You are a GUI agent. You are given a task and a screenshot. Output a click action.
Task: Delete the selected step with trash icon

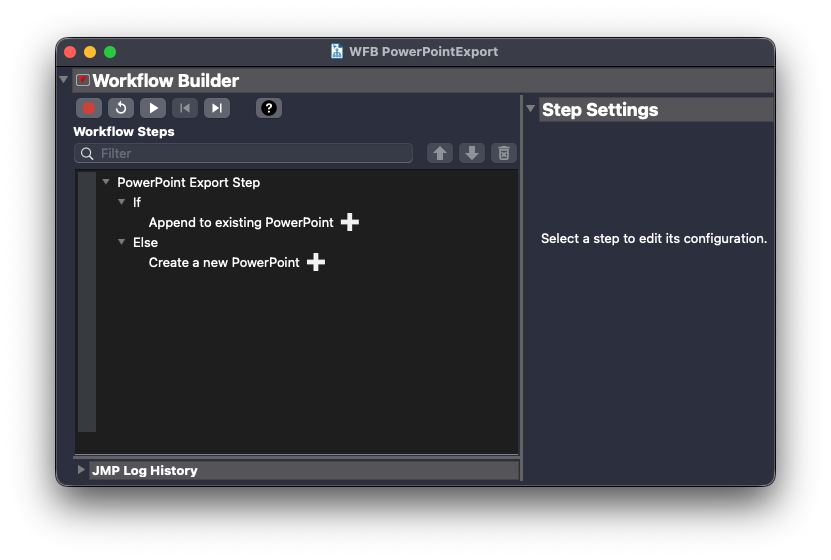click(503, 153)
